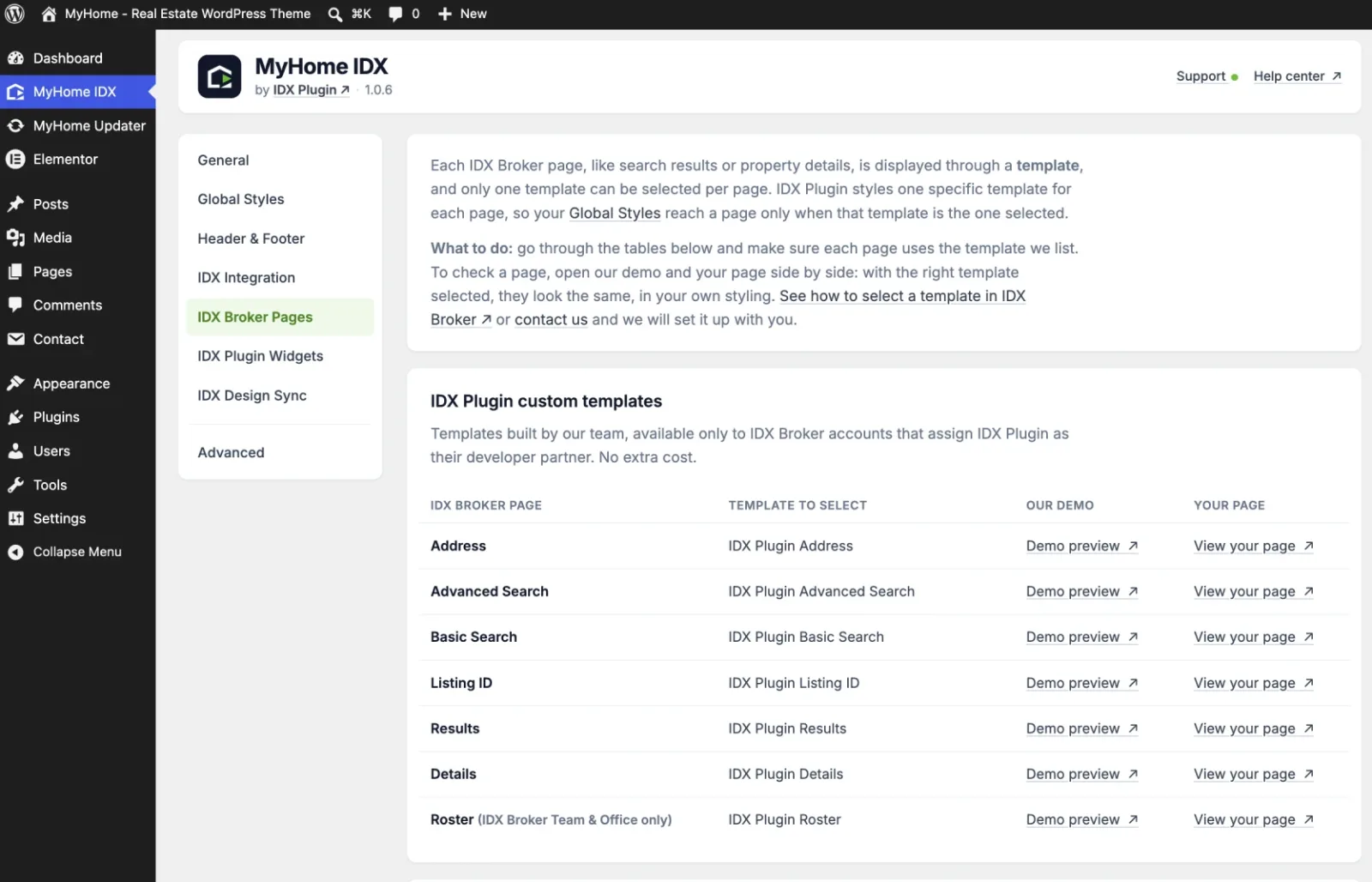Click View your page for Address row
Image resolution: width=1372 pixels, height=882 pixels.
pyautogui.click(x=1253, y=546)
